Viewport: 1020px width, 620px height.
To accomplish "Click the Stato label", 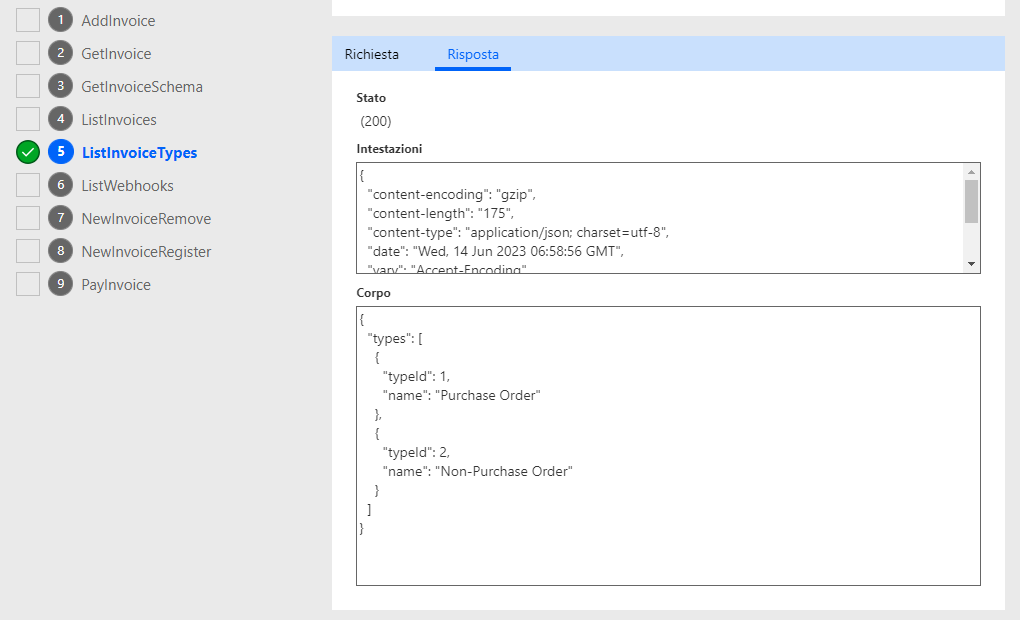I will tap(371, 98).
